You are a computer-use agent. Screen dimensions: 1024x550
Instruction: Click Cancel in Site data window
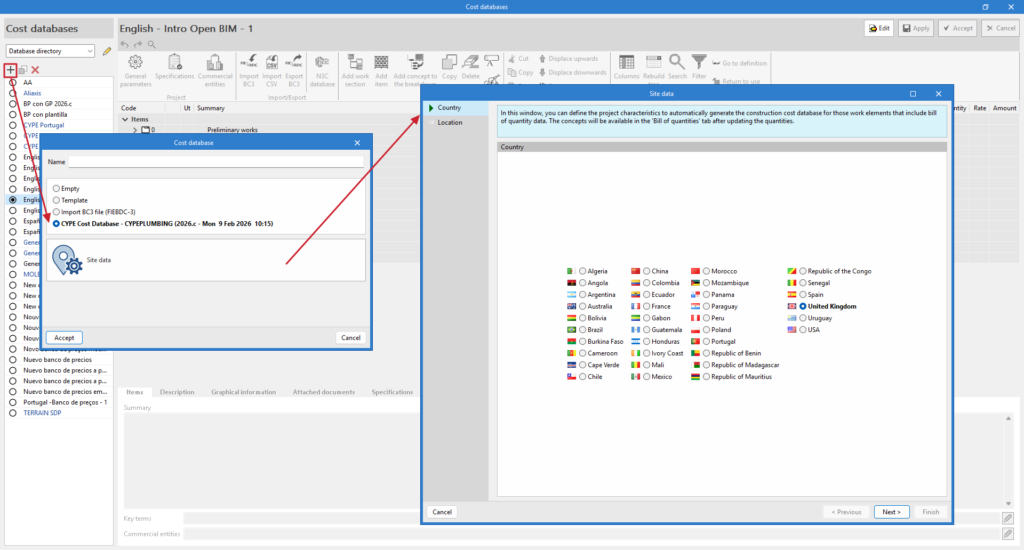[442, 512]
